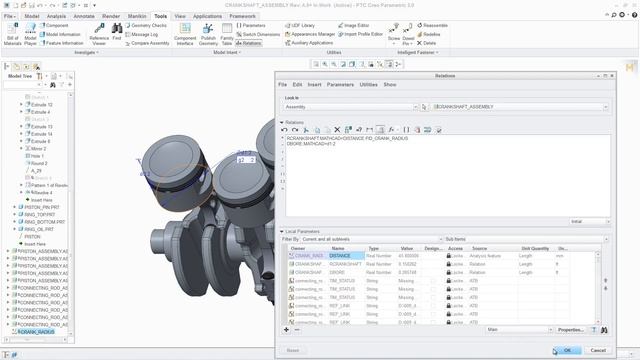The height and width of the screenshot is (360, 640).
Task: Open Initial dropdown below relations
Action: pyautogui.click(x=590, y=221)
